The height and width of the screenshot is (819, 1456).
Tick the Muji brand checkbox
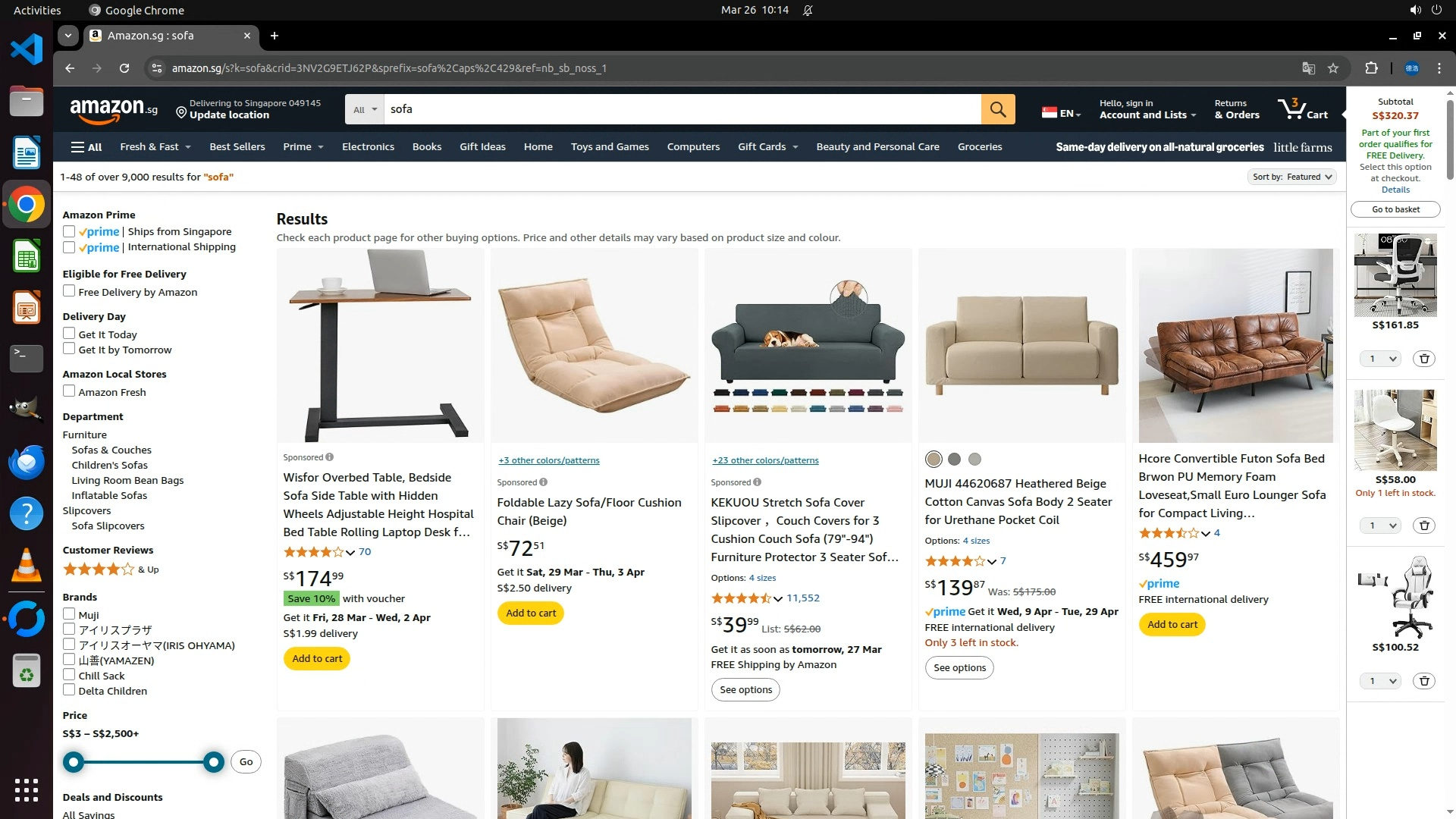[x=69, y=614]
